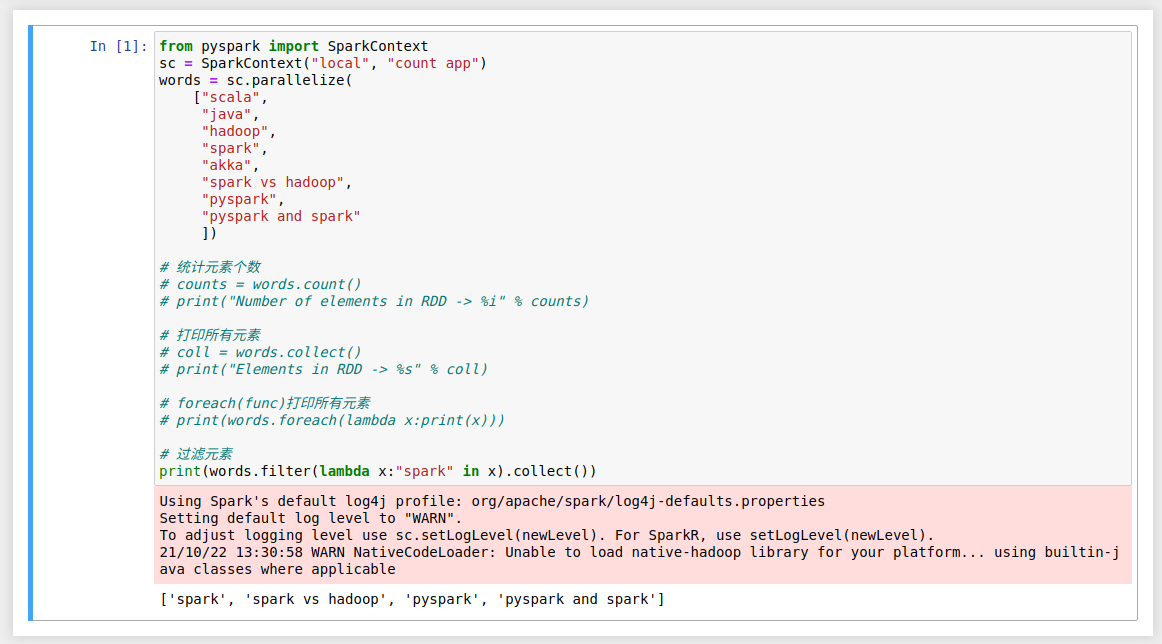Click the '# 统计元素个数' comment
Screen dimensions: 1162x644
(210, 267)
